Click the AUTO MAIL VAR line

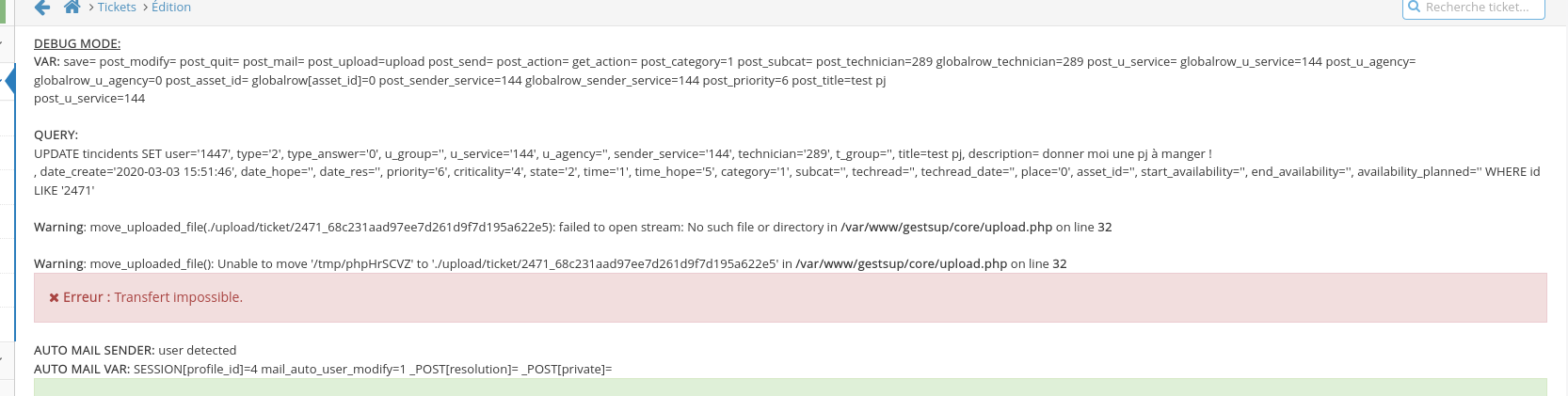[x=323, y=369]
